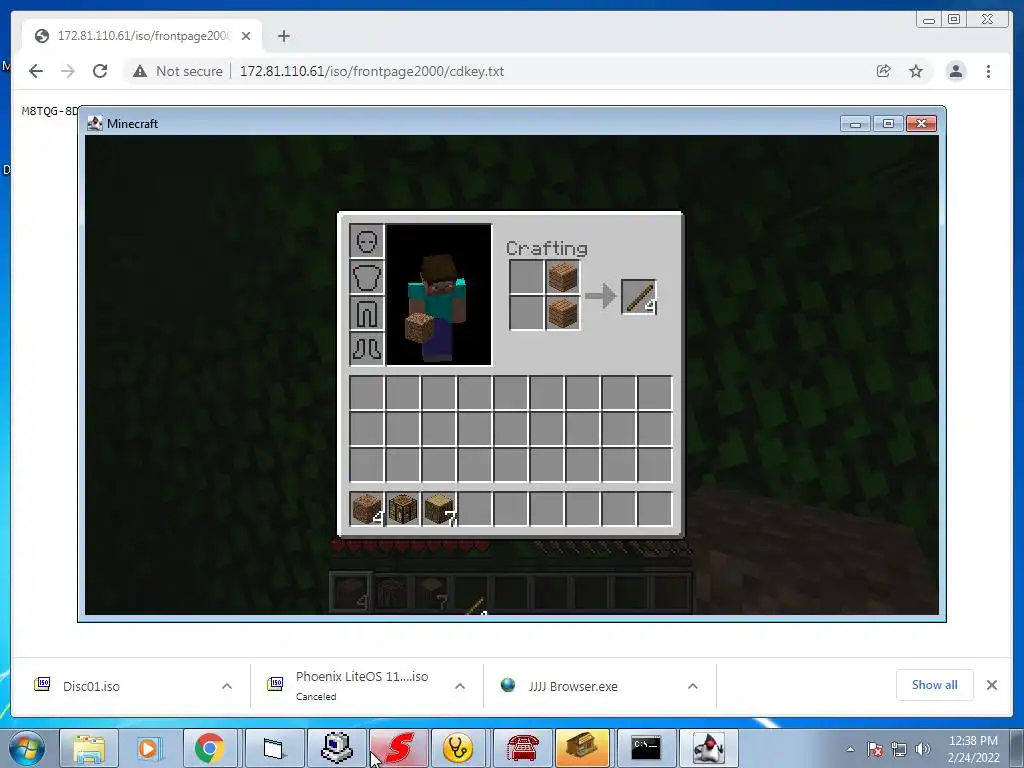Switch to Google Chrome in the taskbar
Viewport: 1024px width, 768px height.
tap(209, 748)
